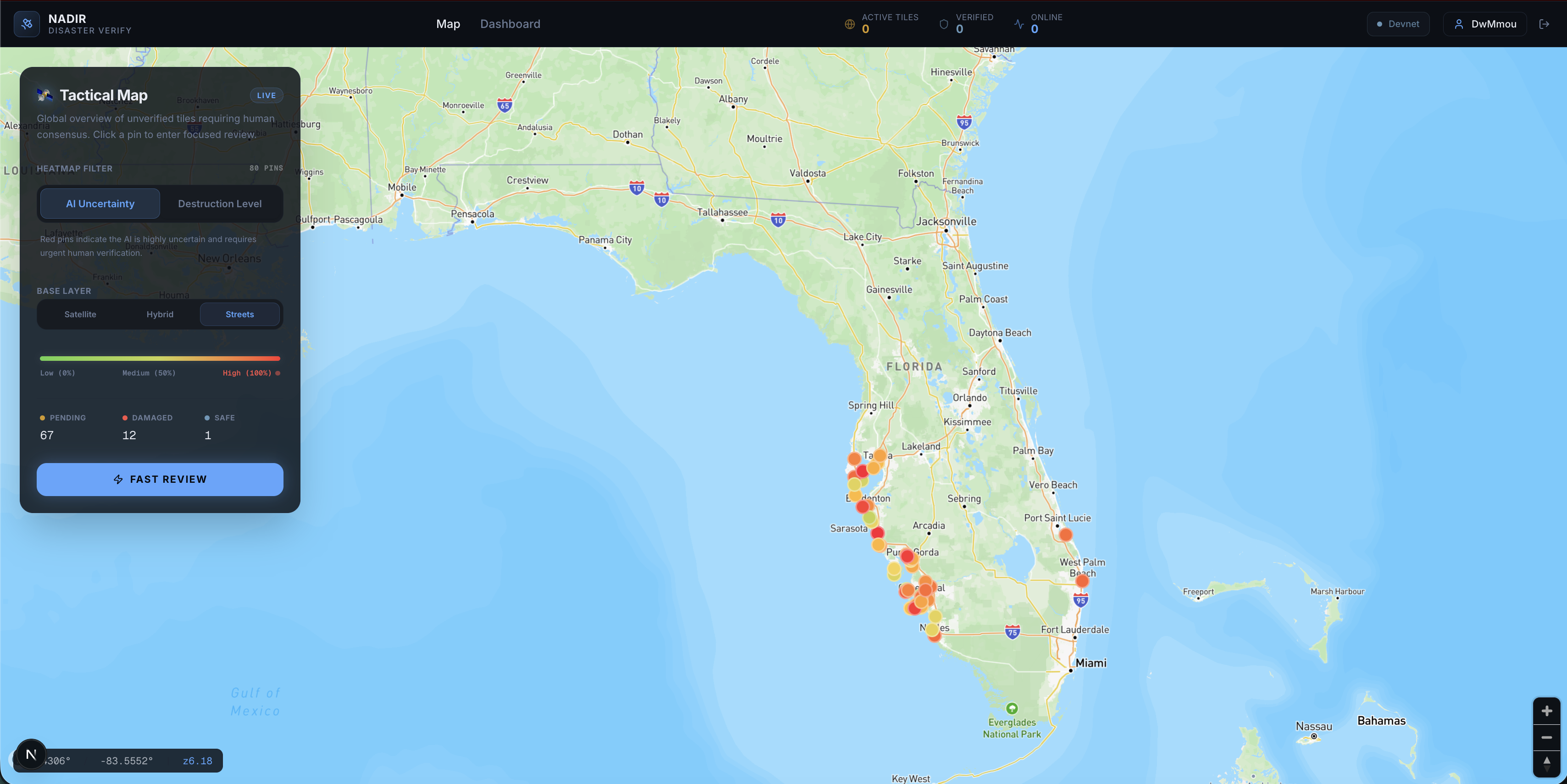
Task: Select AI Uncertainty heatmap filter
Action: (100, 204)
